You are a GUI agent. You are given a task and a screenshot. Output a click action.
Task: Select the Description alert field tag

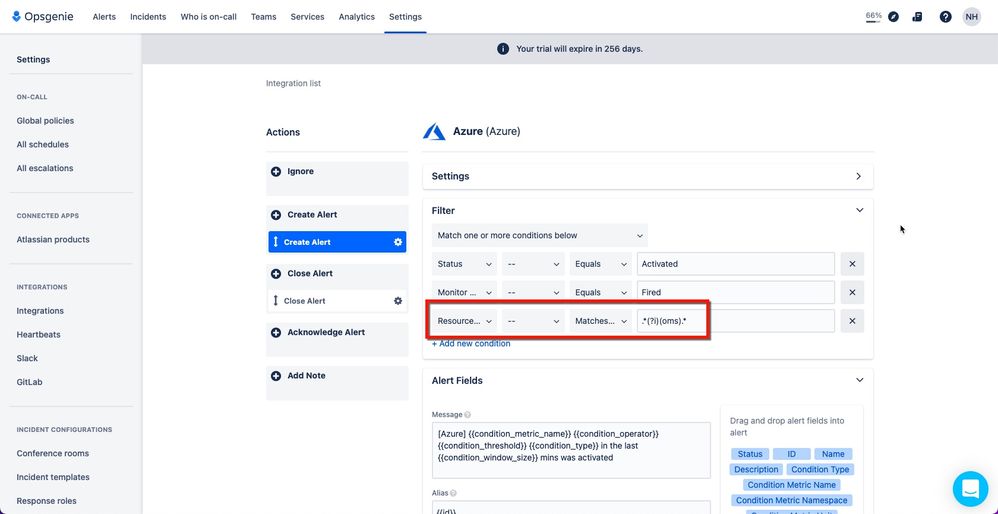click(x=756, y=469)
